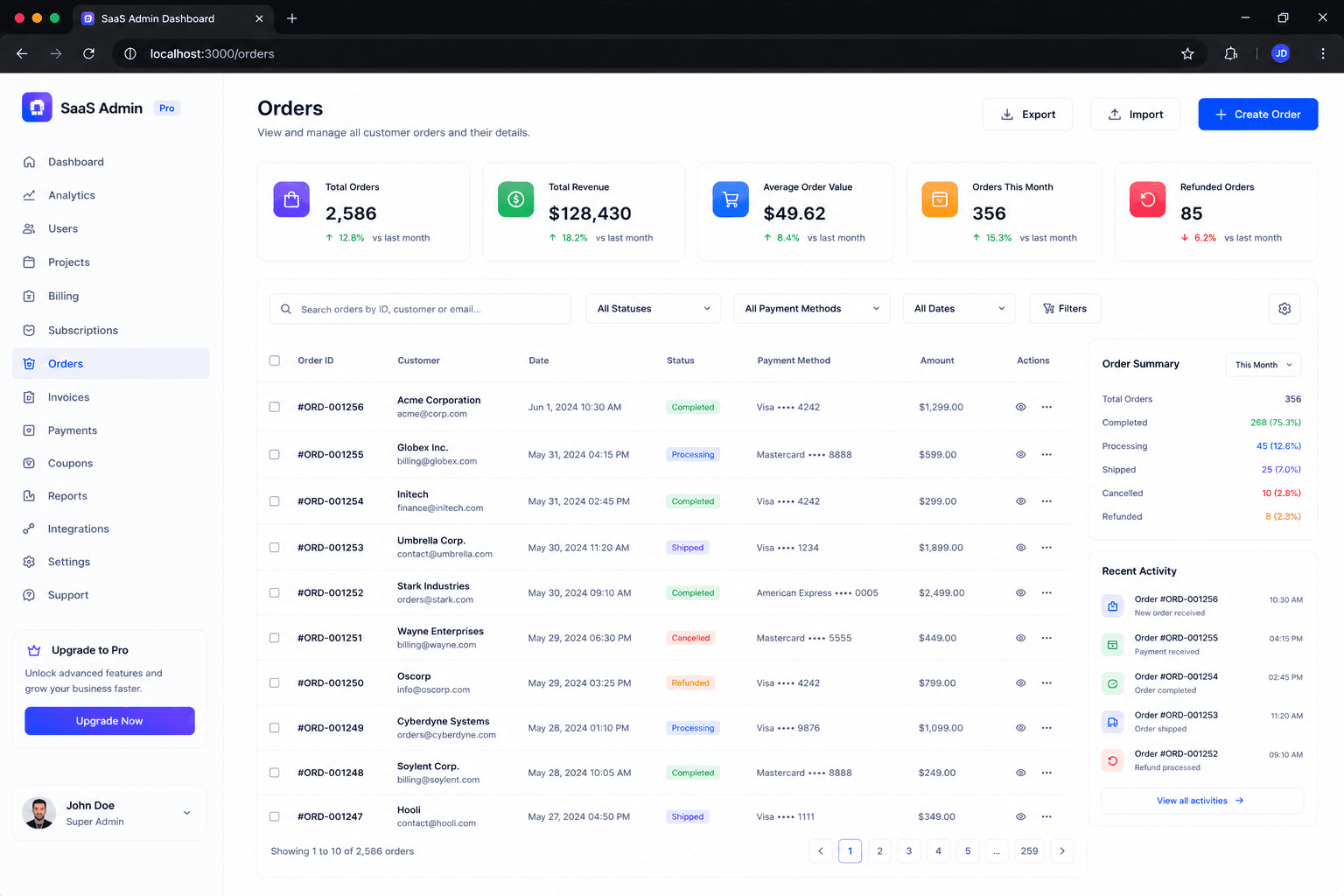Click the SaaS Admin logo icon
1344x896 pixels.
(37, 107)
